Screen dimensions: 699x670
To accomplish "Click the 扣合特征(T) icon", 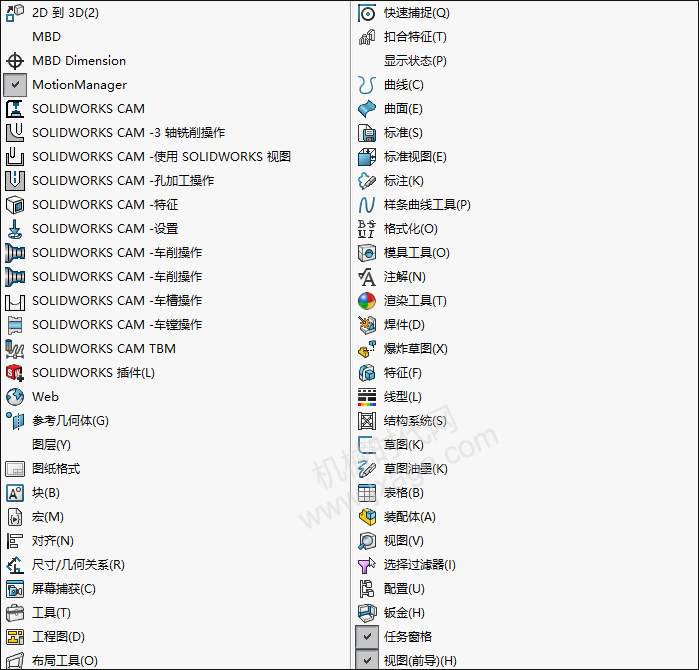I will (x=367, y=37).
